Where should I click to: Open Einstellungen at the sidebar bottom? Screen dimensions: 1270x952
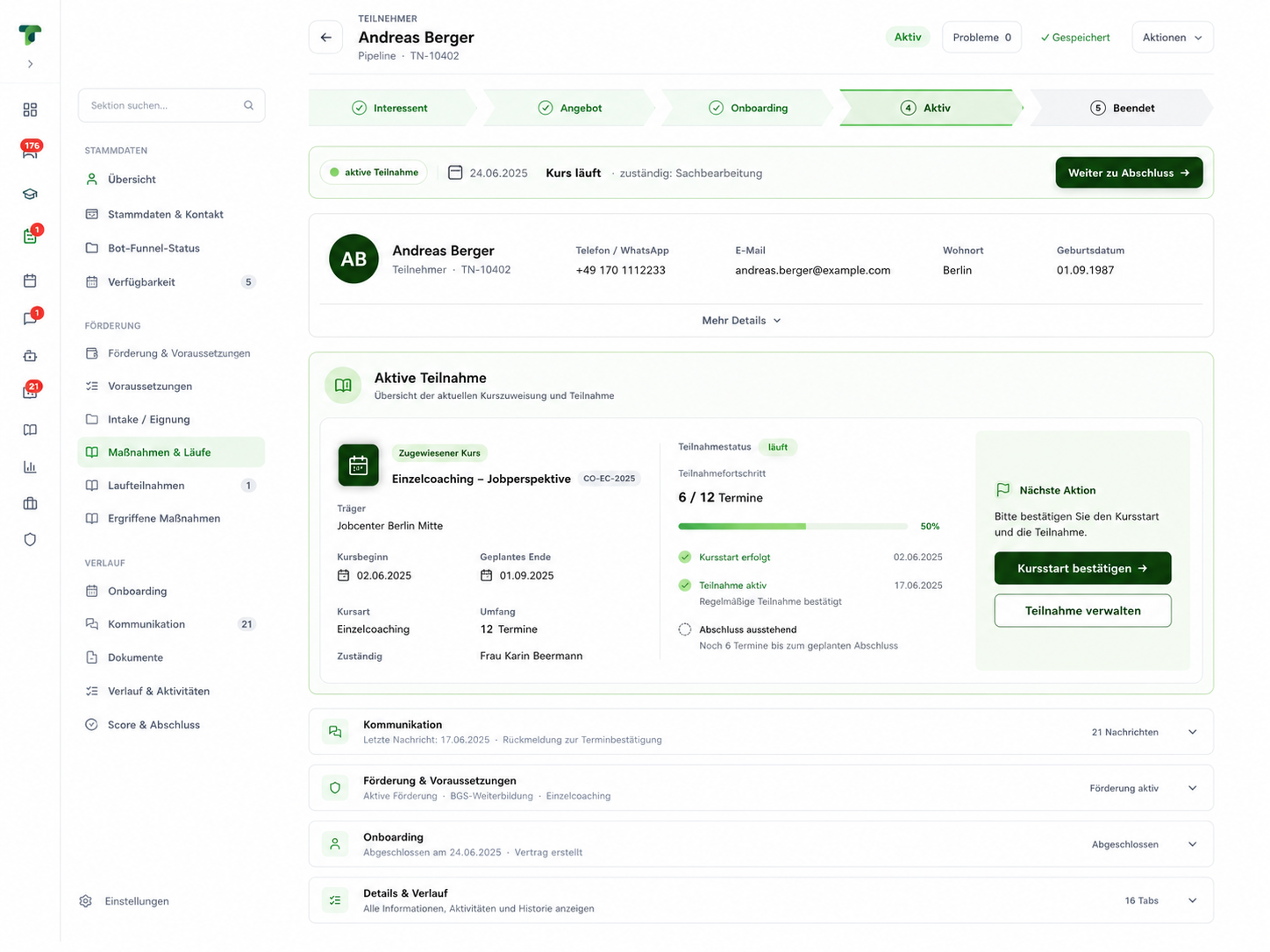[x=125, y=901]
